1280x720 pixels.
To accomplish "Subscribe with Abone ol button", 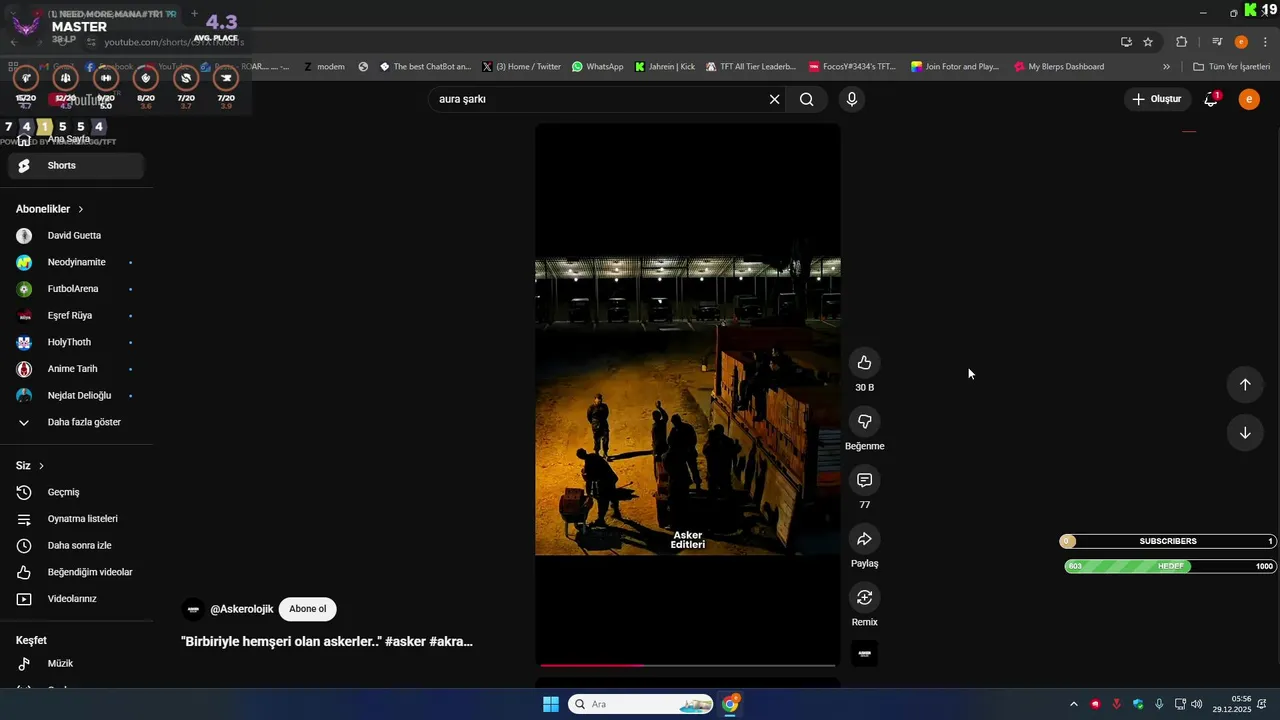I will pyautogui.click(x=308, y=609).
